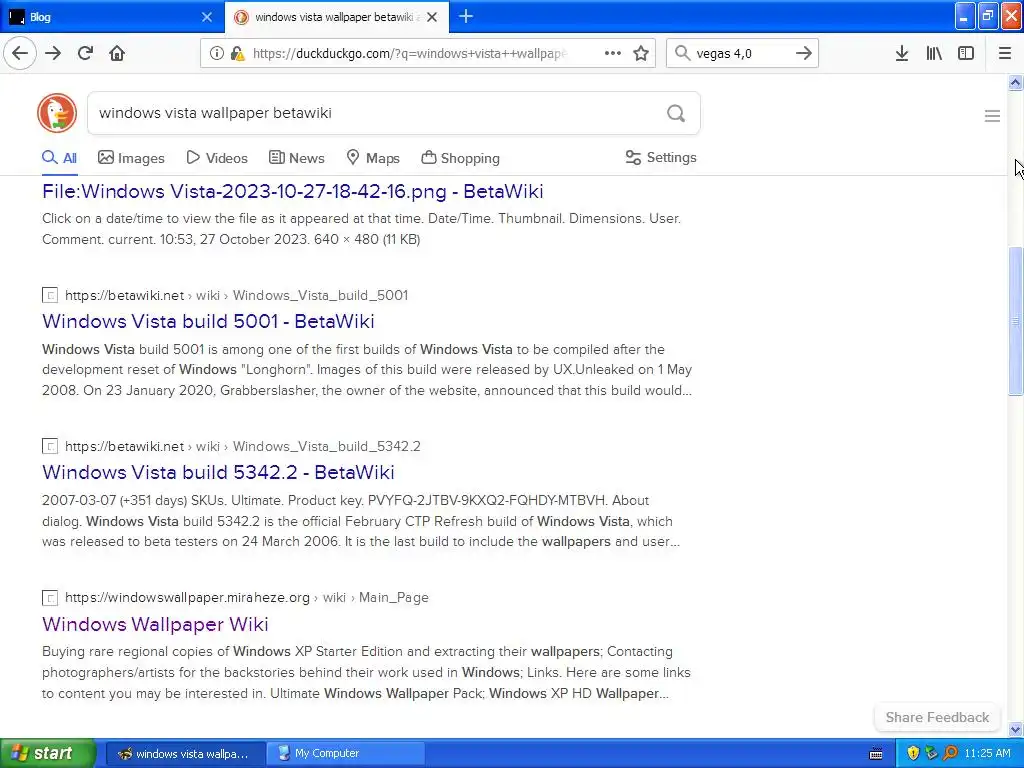Screen dimensions: 1024x768
Task: Switch to Videos results
Action: [217, 157]
